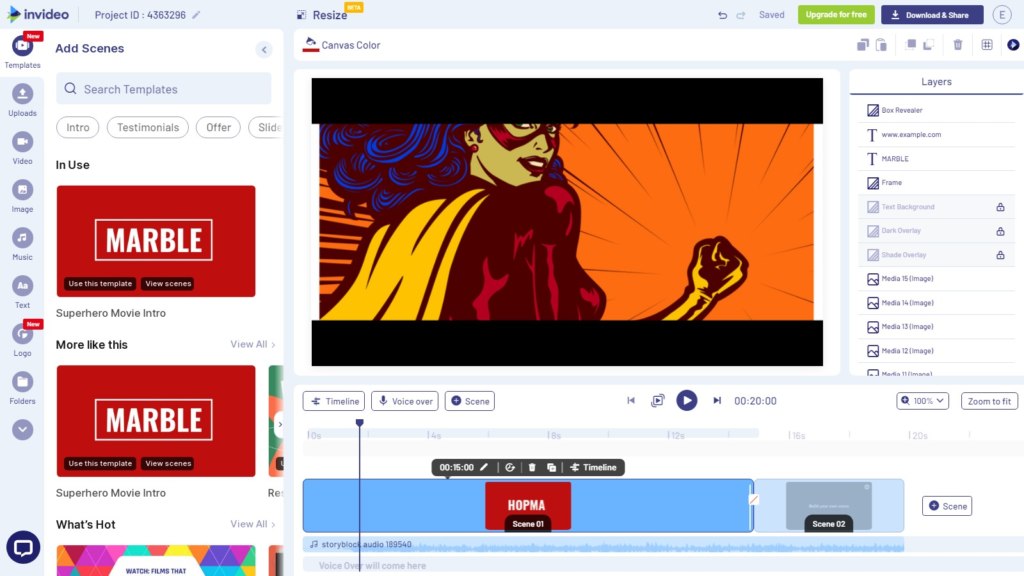View scenes of In Use template
This screenshot has width=1024, height=576.
(168, 283)
